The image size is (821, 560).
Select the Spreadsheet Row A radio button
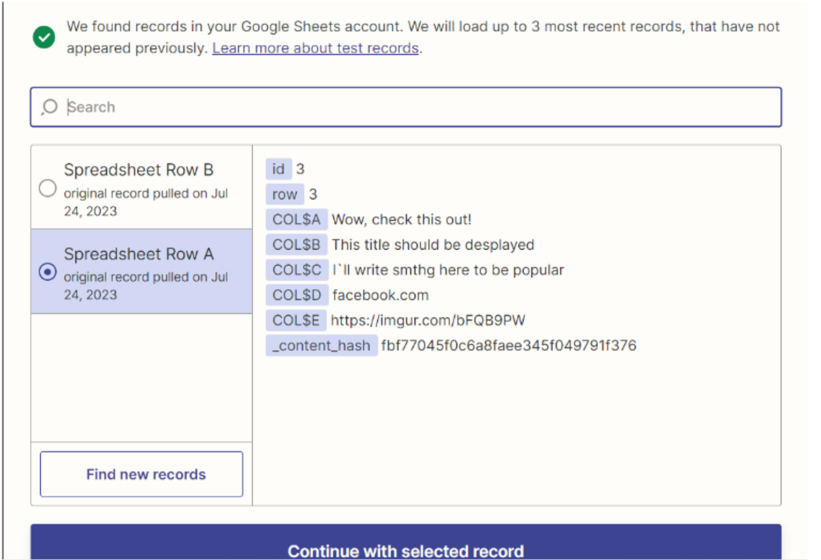[x=47, y=272]
